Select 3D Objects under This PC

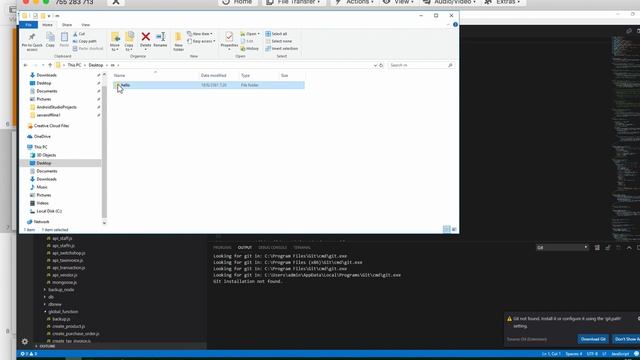coord(46,155)
